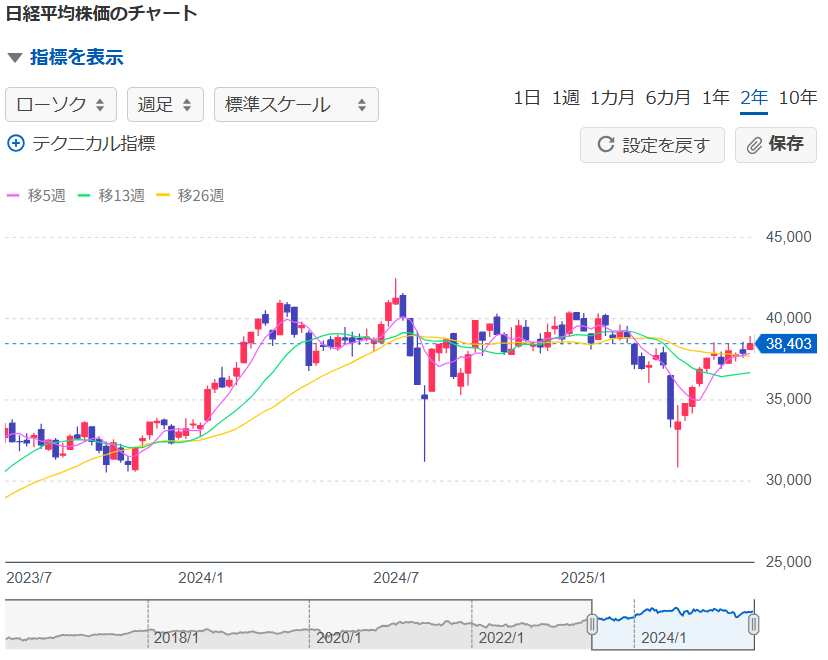Click the 45,000 y-axis label
Image resolution: width=828 pixels, height=660 pixels.
[788, 237]
